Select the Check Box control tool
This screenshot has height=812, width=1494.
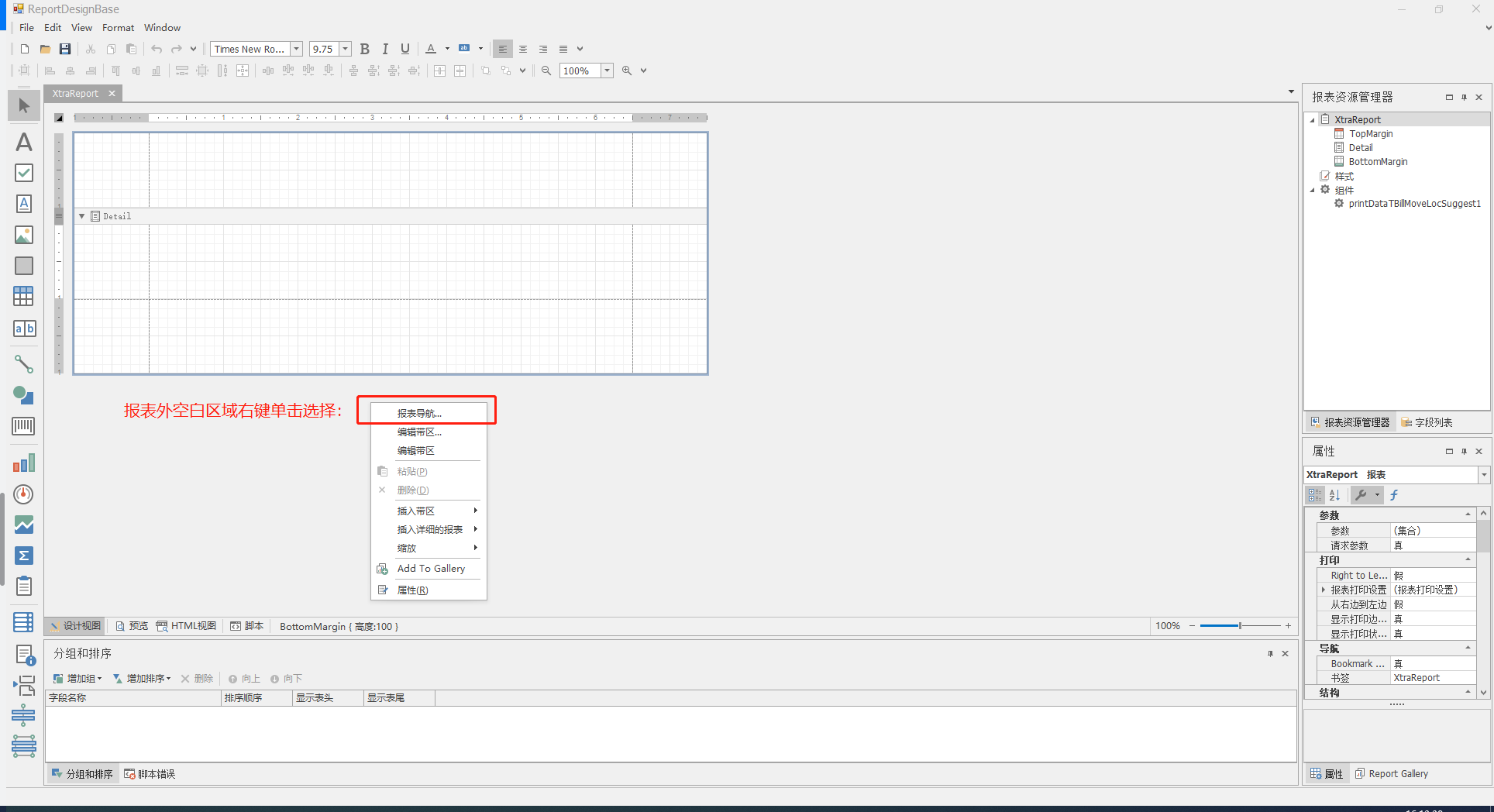[x=24, y=173]
